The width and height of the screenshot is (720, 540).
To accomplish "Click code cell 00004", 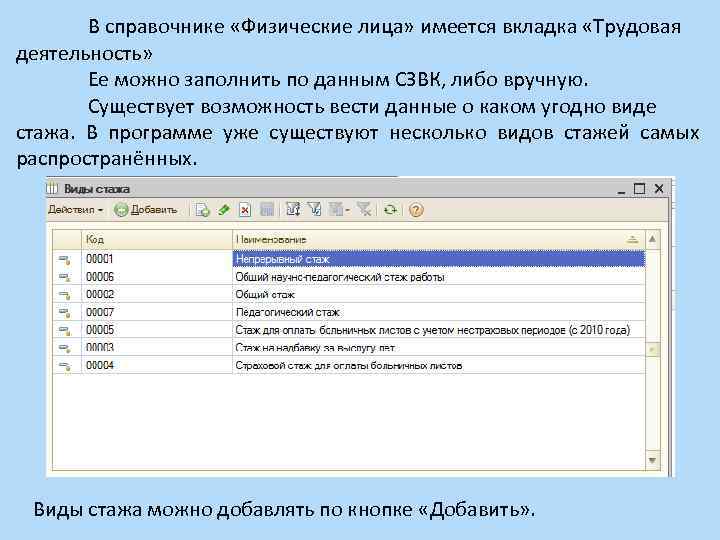I will (157, 365).
